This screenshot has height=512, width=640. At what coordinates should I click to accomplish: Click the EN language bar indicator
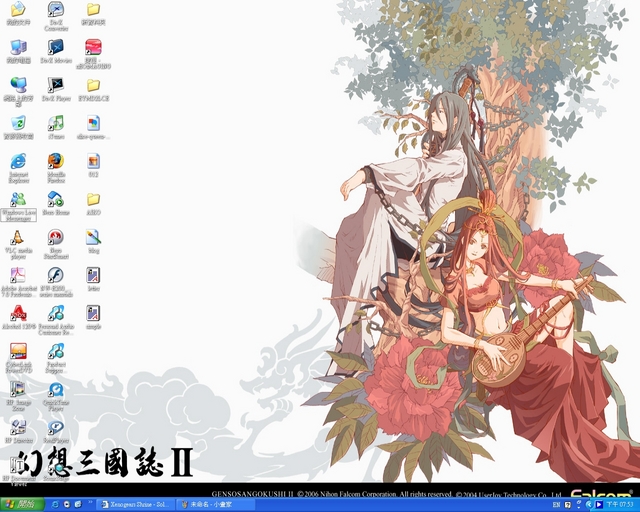coord(556,505)
